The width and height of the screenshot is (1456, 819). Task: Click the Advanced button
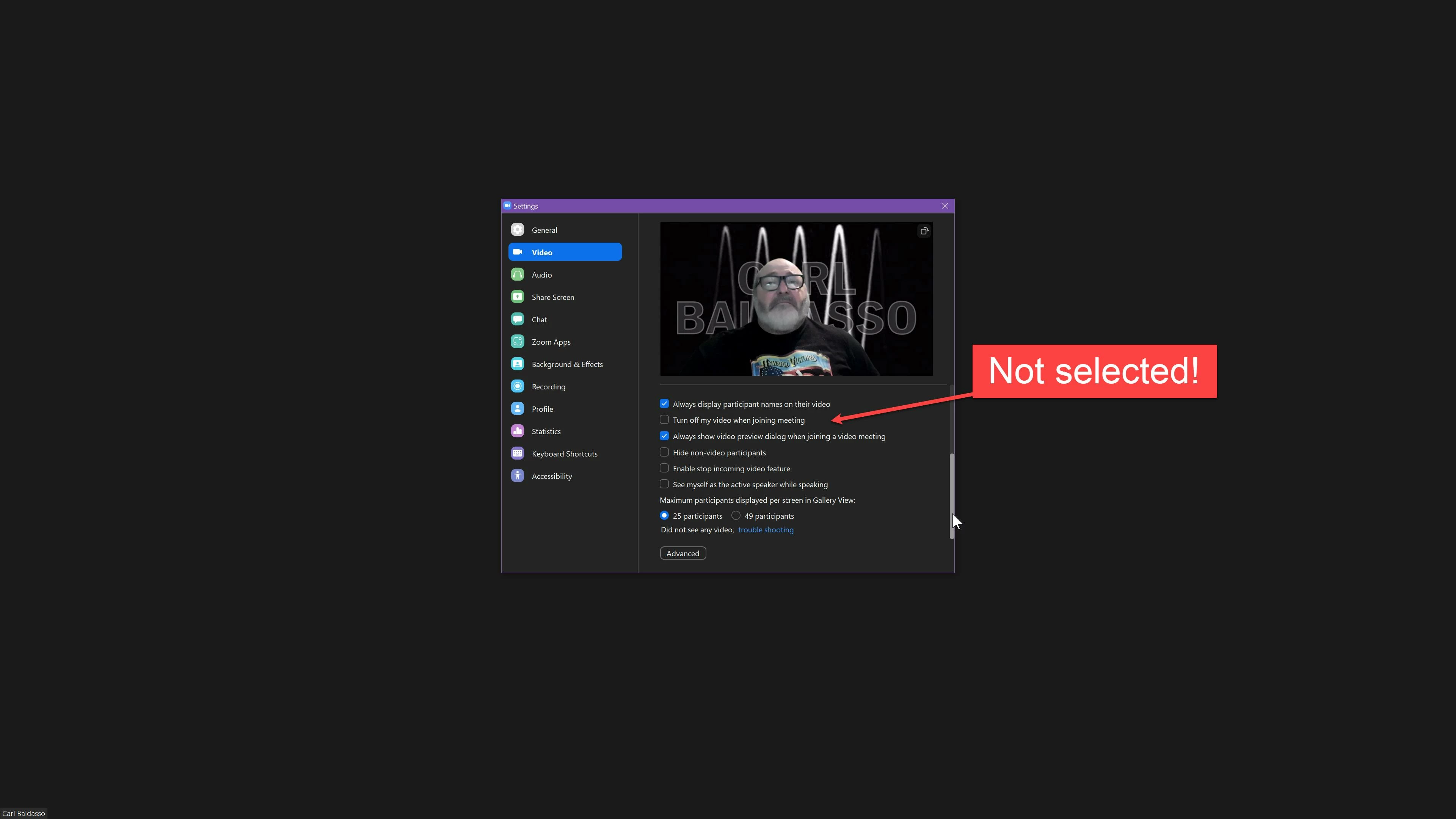682,553
